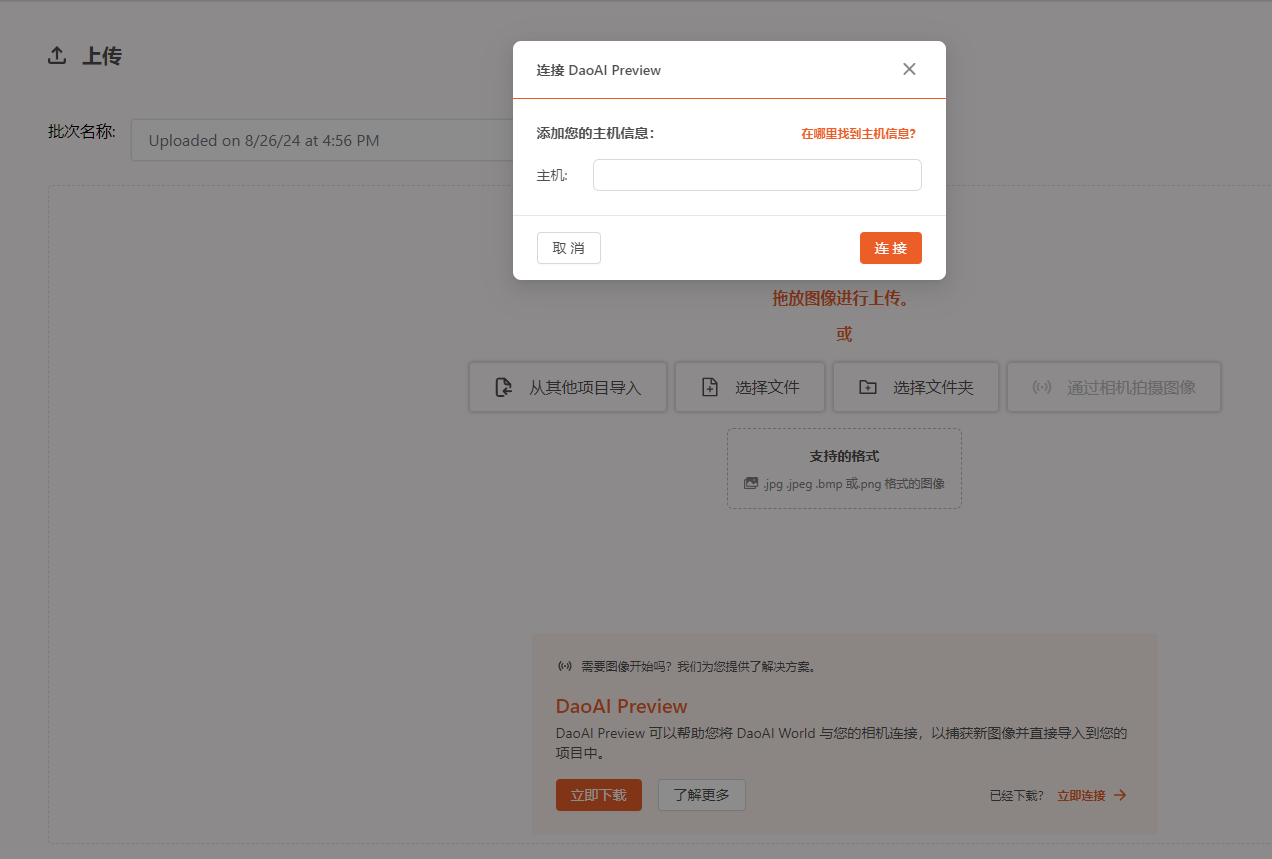Click the broadcast icon in 通过相机拍摄图像
The height and width of the screenshot is (859, 1272).
(1042, 387)
